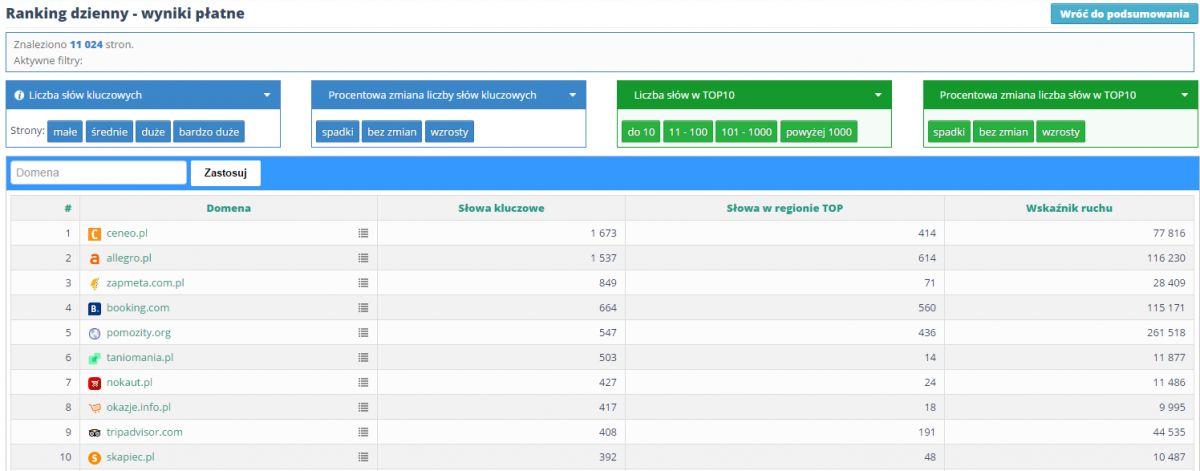Click the tripadvisor.com favicon
This screenshot has width=1200, height=471.
(95, 433)
